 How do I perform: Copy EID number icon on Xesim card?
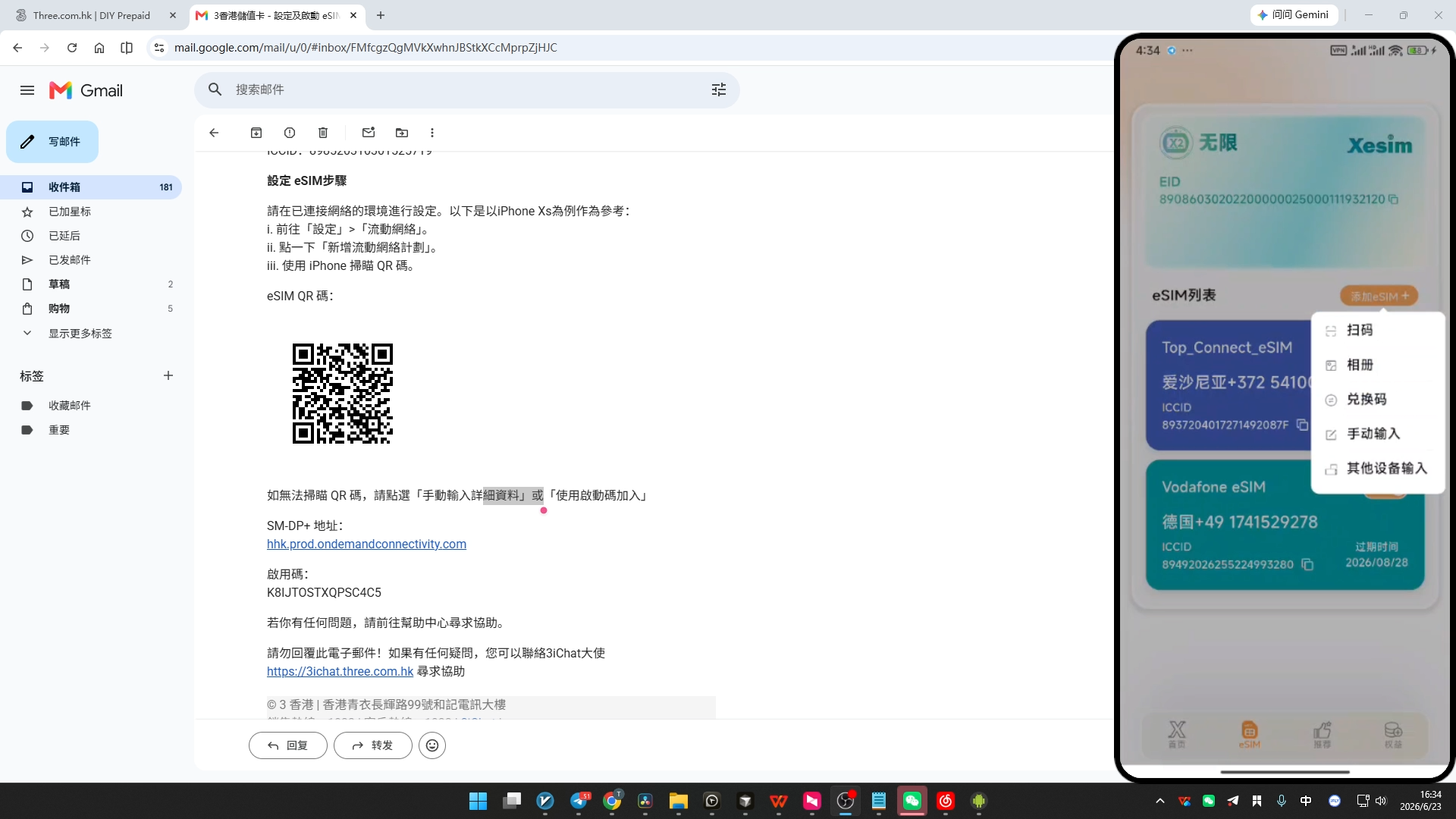1394,199
